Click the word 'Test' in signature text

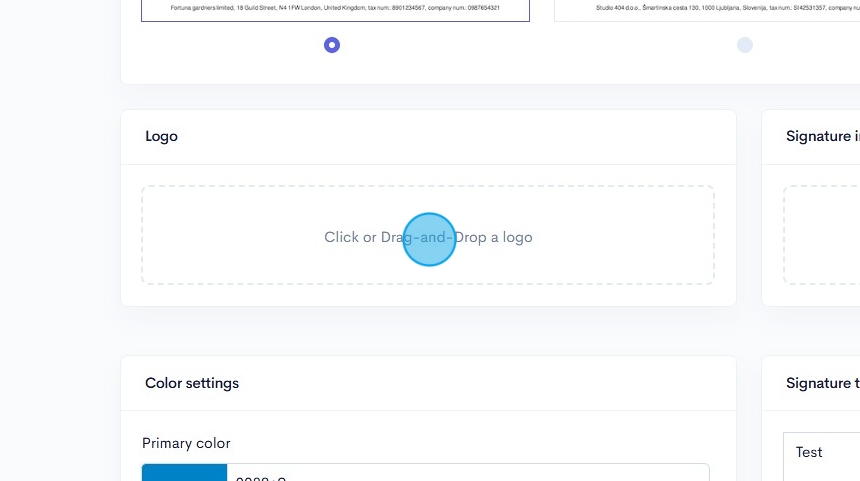click(809, 452)
